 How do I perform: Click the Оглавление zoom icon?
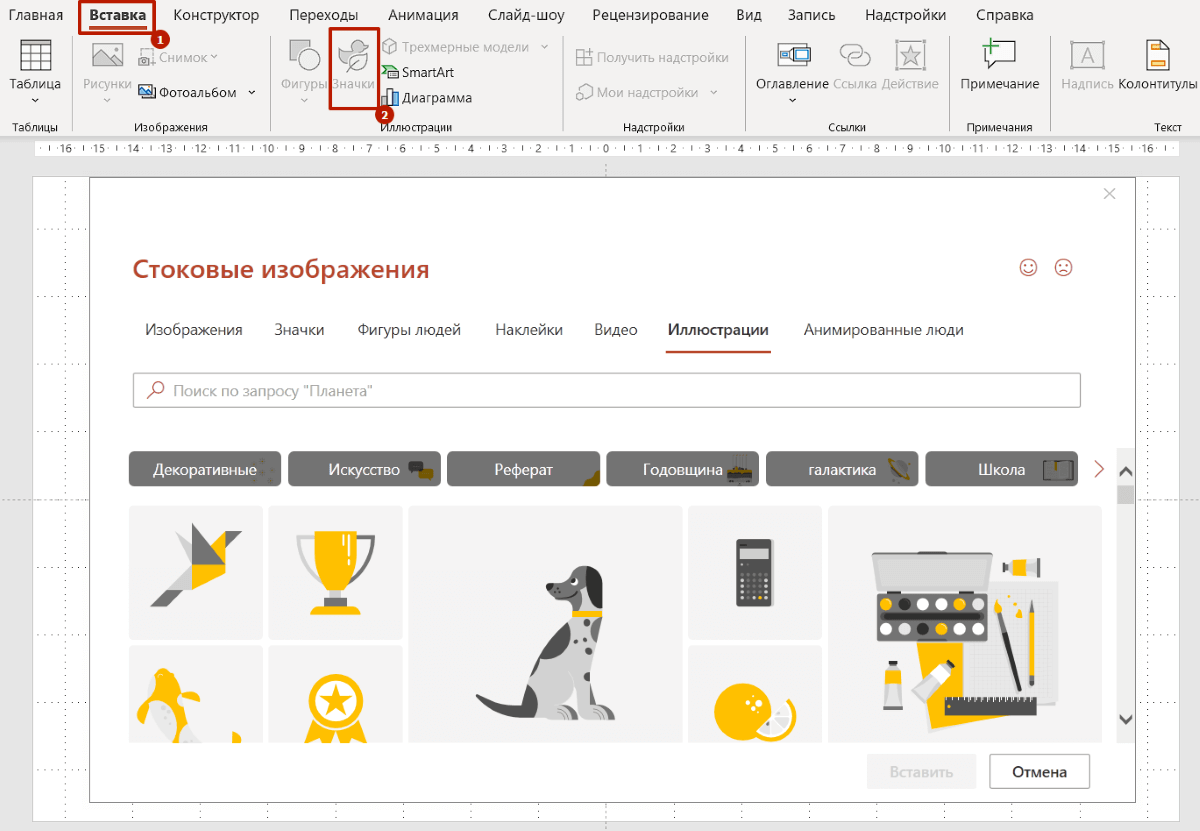click(792, 55)
